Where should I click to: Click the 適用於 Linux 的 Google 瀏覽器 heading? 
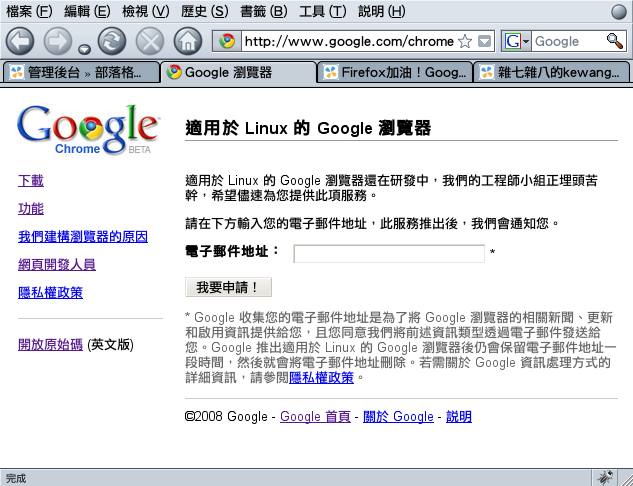pyautogui.click(x=308, y=128)
